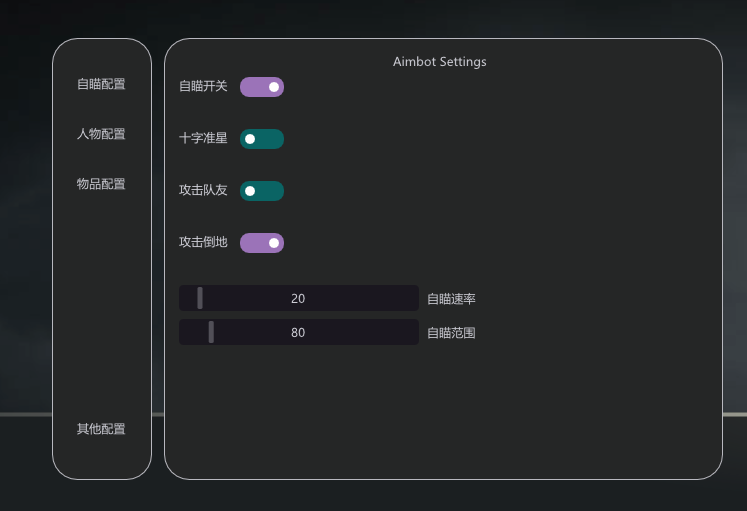Click the Aimbot Settings title
This screenshot has height=511, width=747.
pyautogui.click(x=440, y=62)
